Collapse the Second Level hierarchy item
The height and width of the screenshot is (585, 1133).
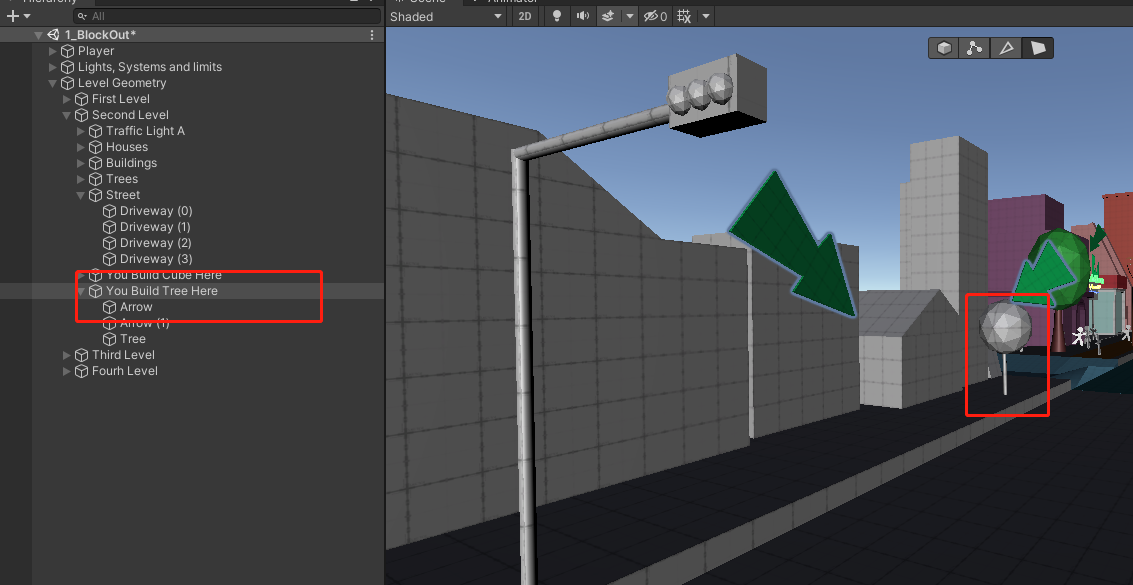click(66, 114)
